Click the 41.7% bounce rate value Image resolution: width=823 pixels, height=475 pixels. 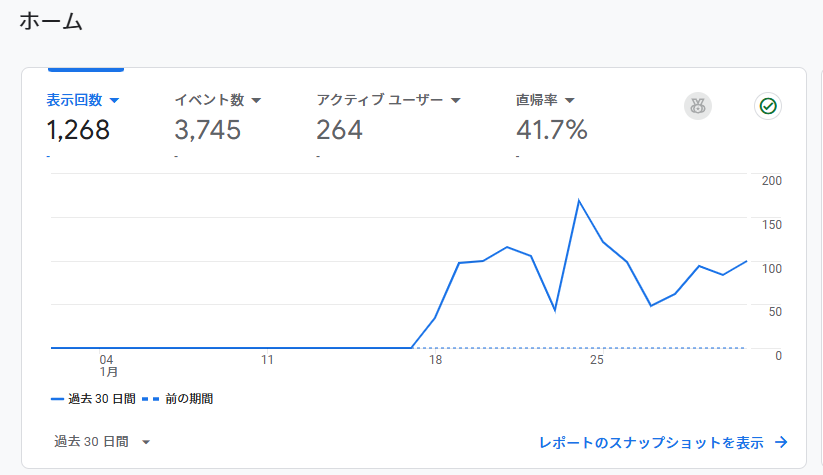[x=551, y=130]
